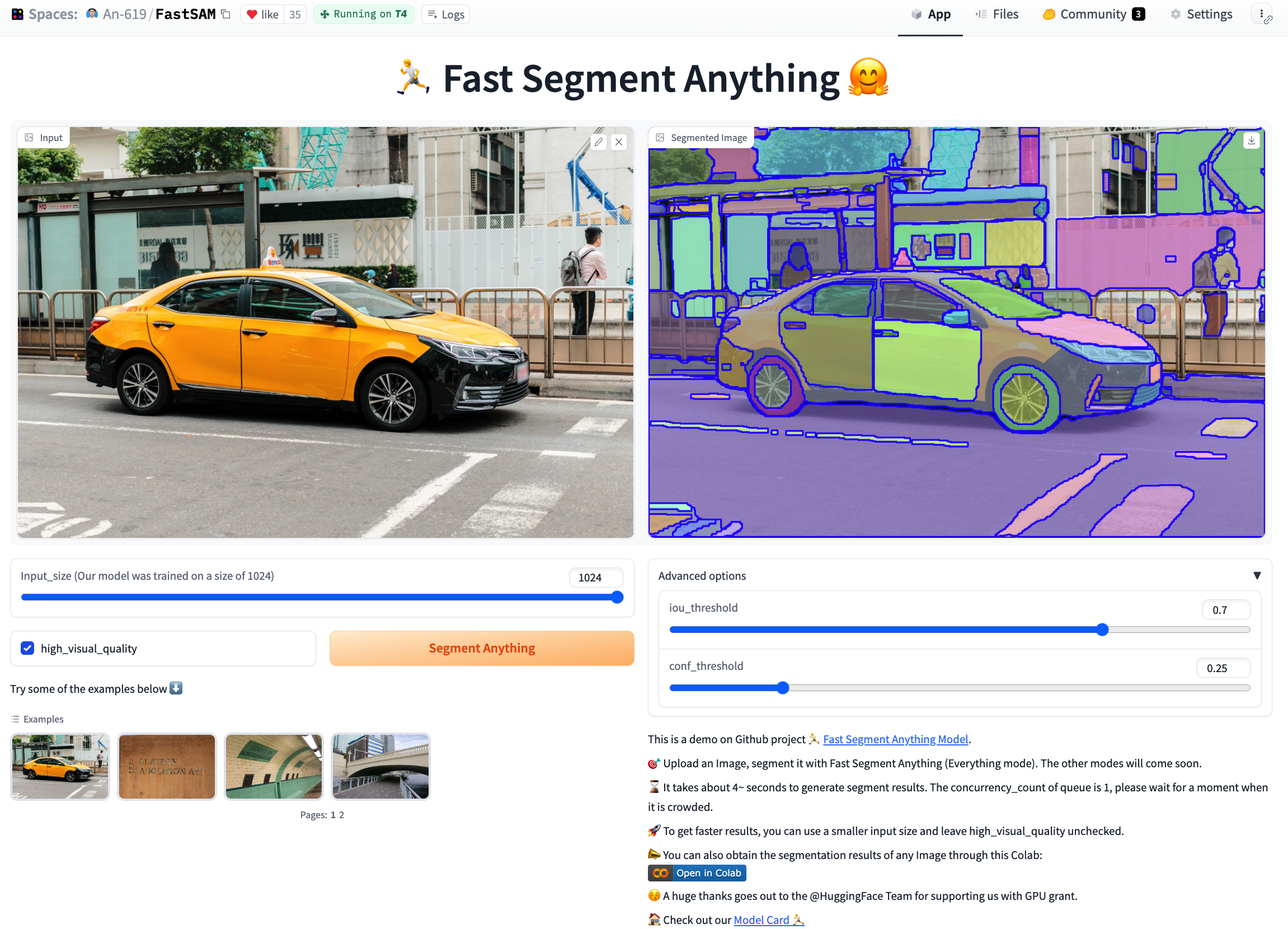Switch to the Files tab
Screen dimensions: 1288x929
click(x=996, y=14)
